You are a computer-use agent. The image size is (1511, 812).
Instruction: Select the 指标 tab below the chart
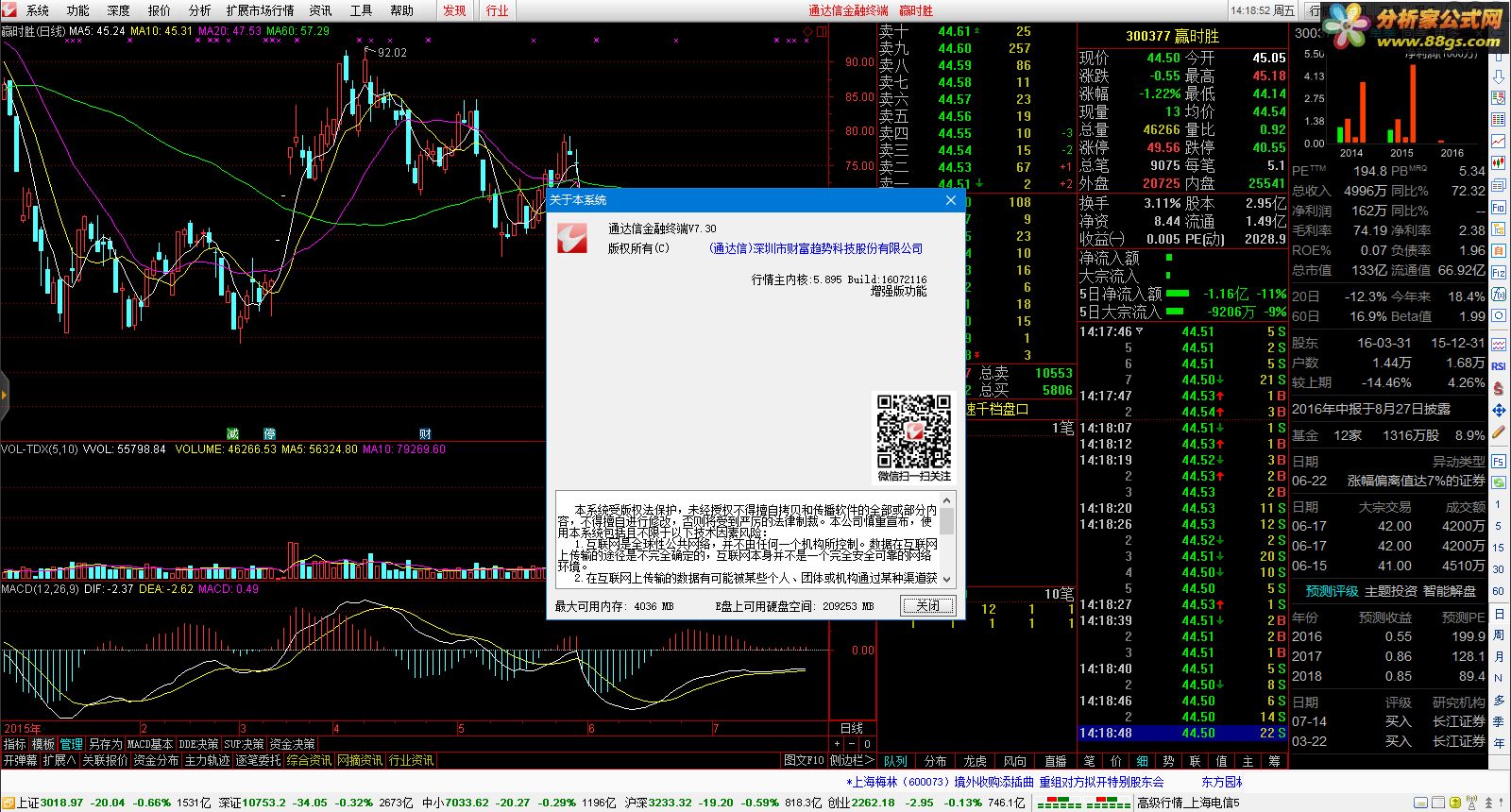15,744
